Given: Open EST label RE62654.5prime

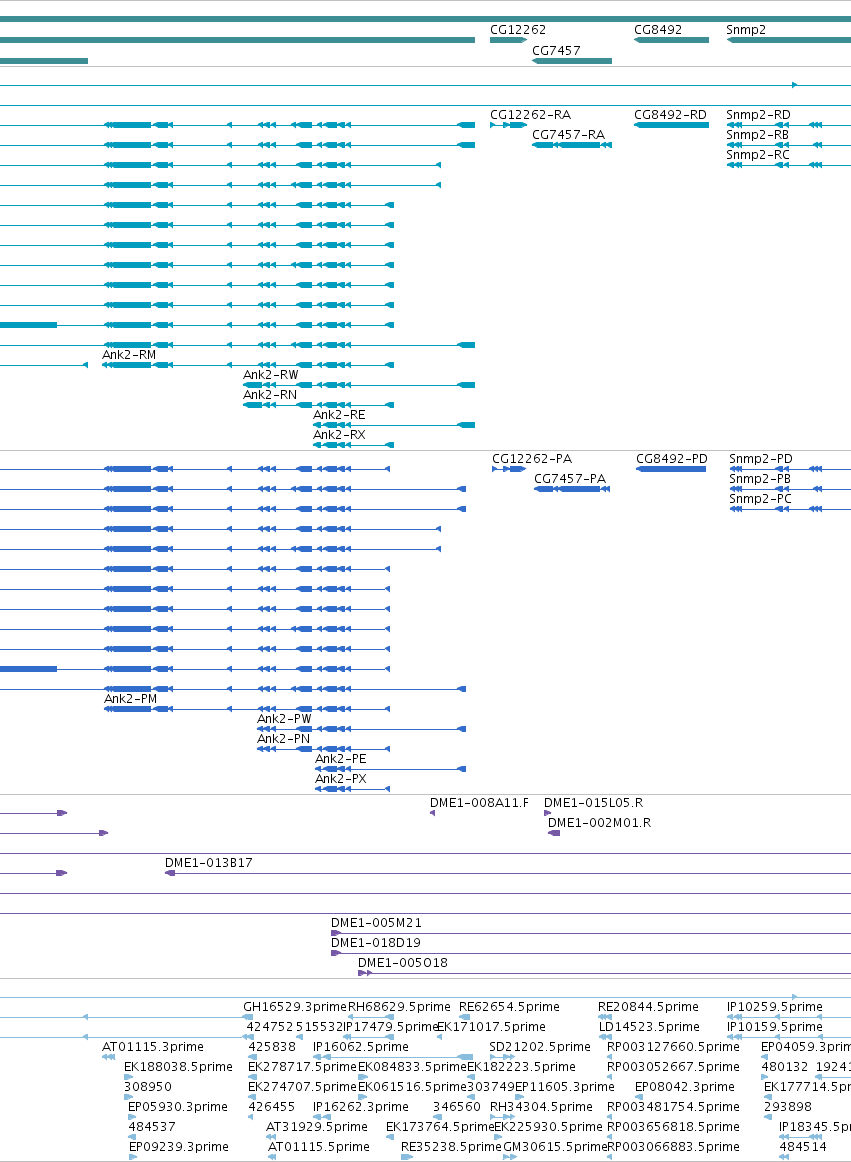Looking at the screenshot, I should point(509,1006).
